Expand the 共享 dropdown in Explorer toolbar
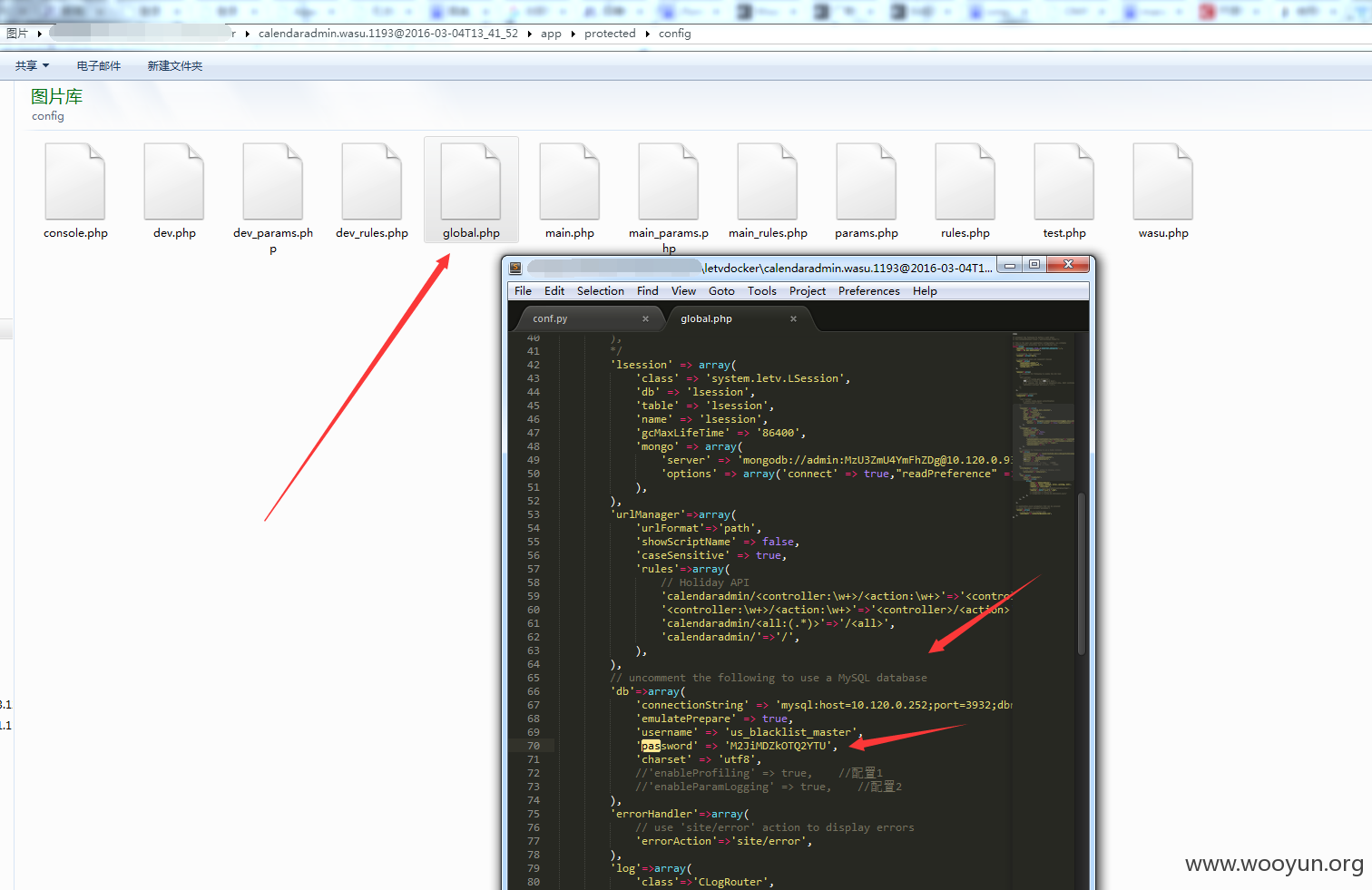Screen dimensions: 1372x890 click(33, 66)
